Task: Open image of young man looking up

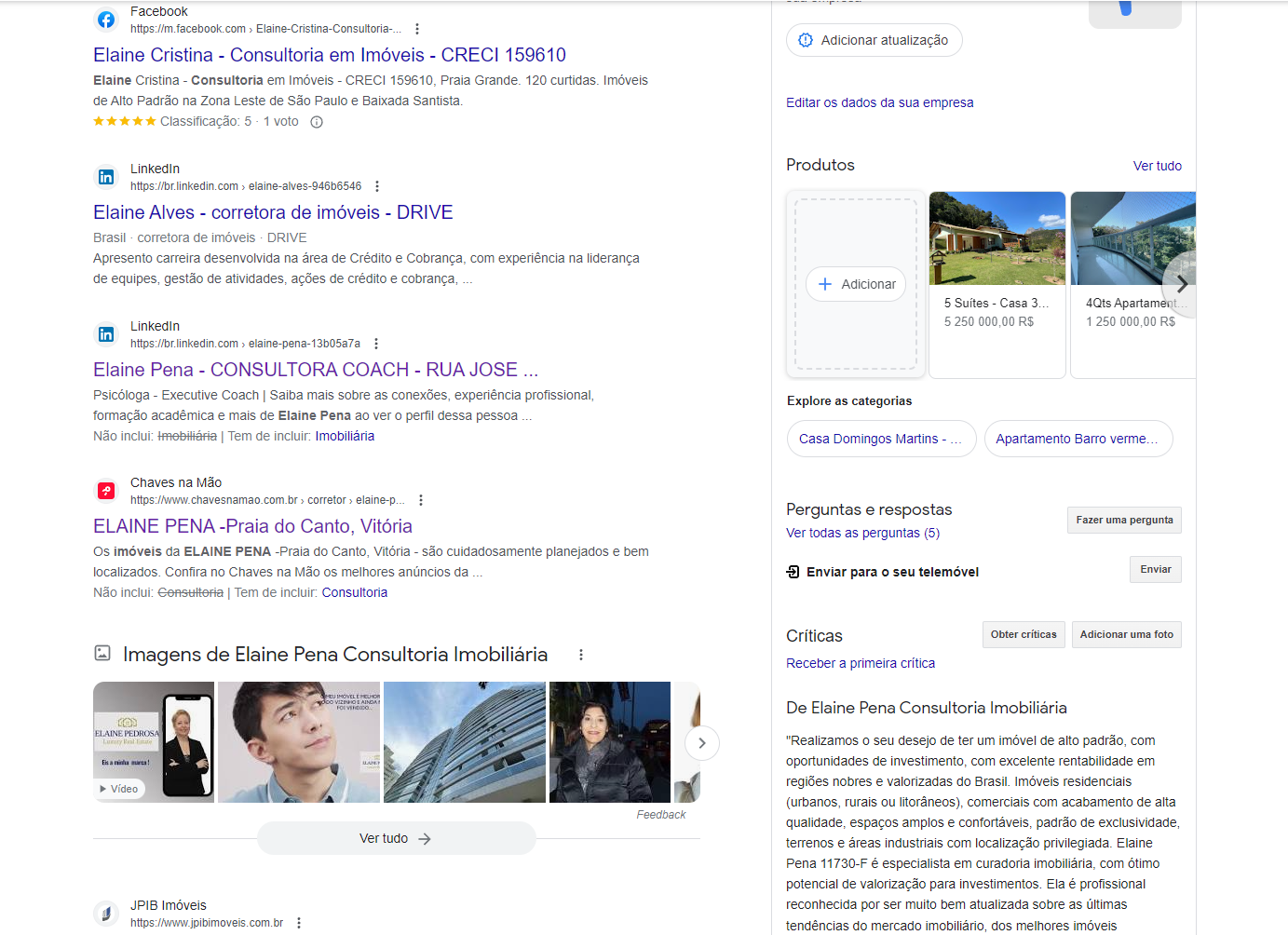Action: point(299,742)
